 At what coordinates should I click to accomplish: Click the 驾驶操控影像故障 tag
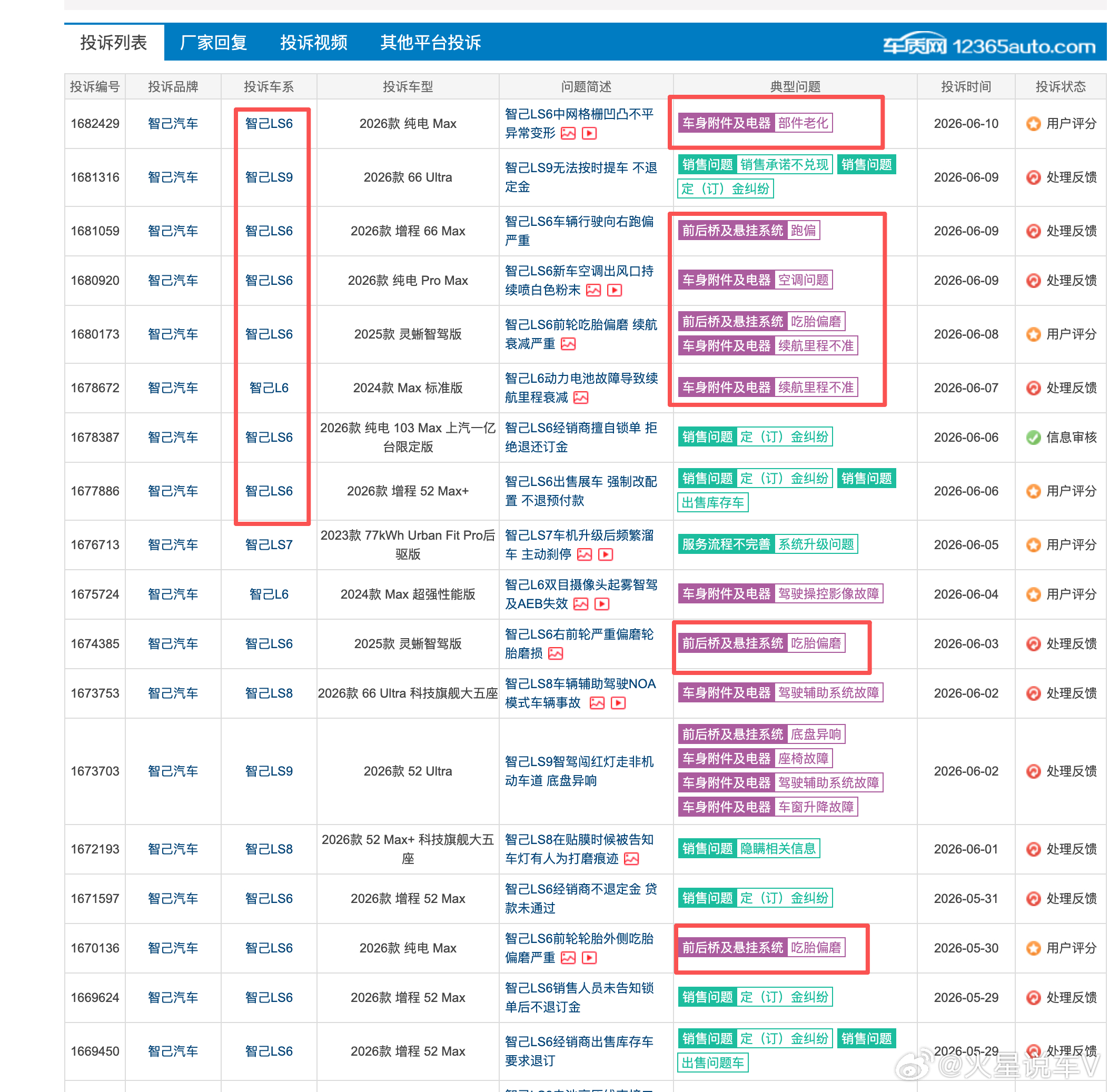[828, 594]
